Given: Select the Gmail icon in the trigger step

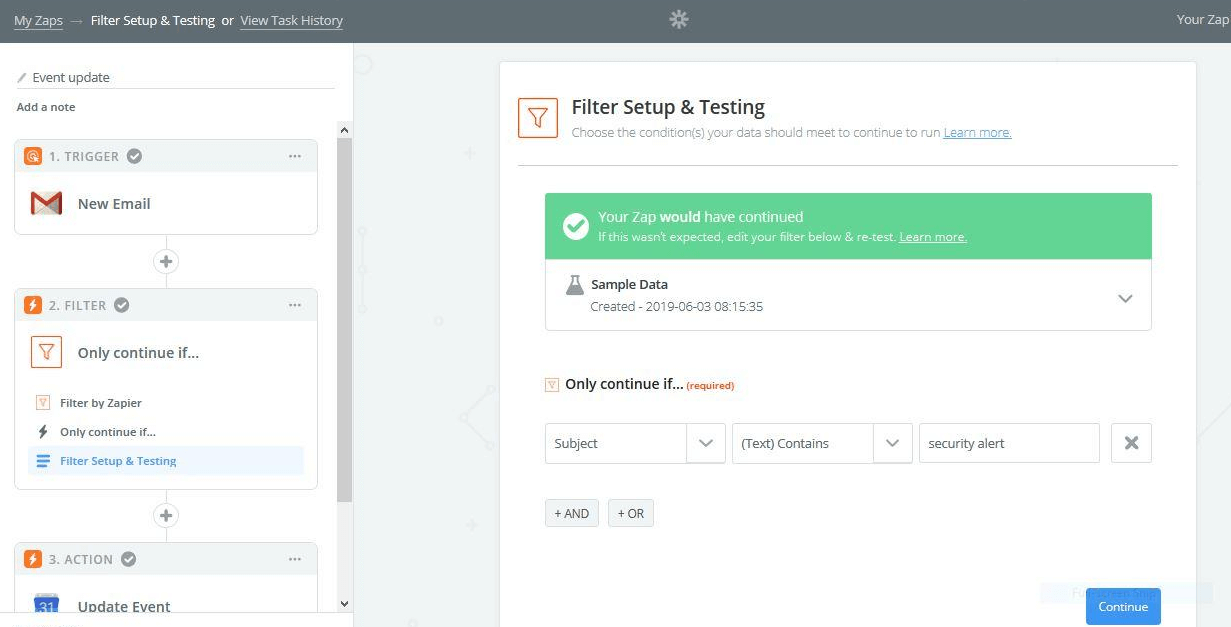Looking at the screenshot, I should (46, 203).
